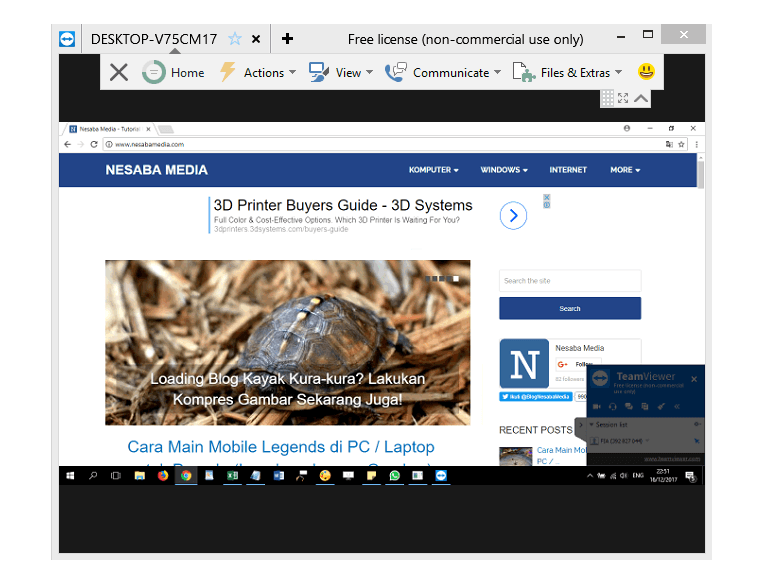
Task: Open WhatsApp from the remote taskbar
Action: 395,475
